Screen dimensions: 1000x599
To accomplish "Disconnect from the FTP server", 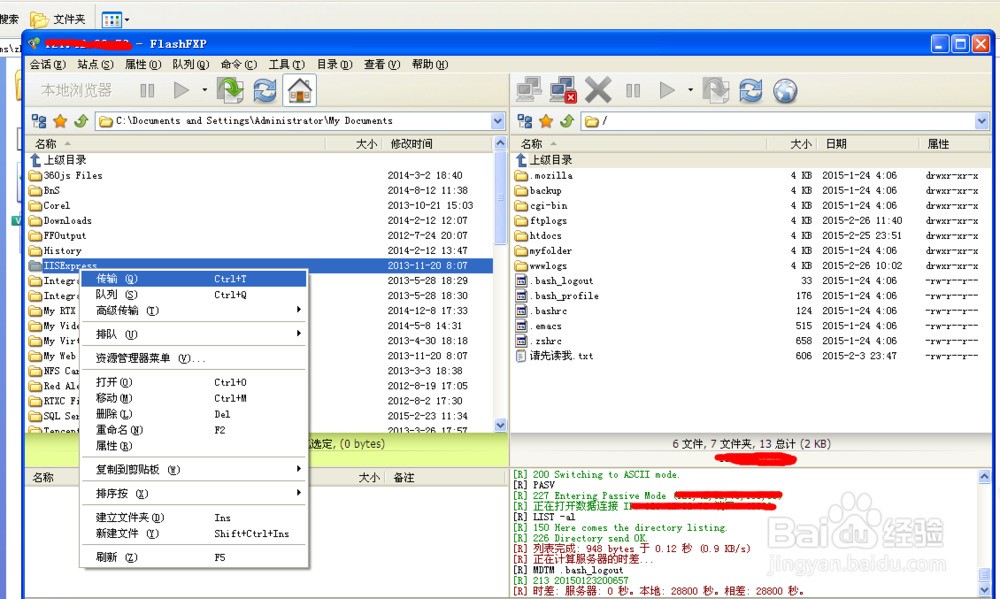I will [x=563, y=90].
